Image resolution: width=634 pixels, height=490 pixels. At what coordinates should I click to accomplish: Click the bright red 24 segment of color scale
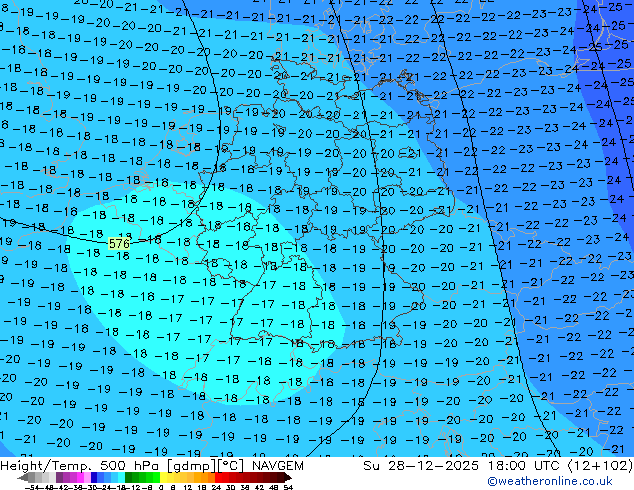(x=218, y=477)
